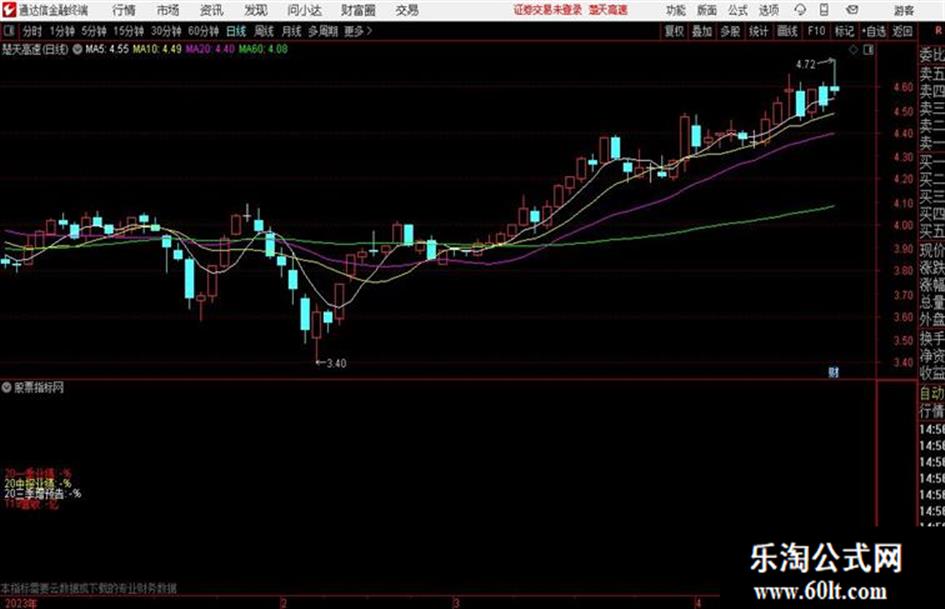The image size is (945, 609).
Task: Toggle the panel layout icon left of 分时
Action: tap(8, 31)
